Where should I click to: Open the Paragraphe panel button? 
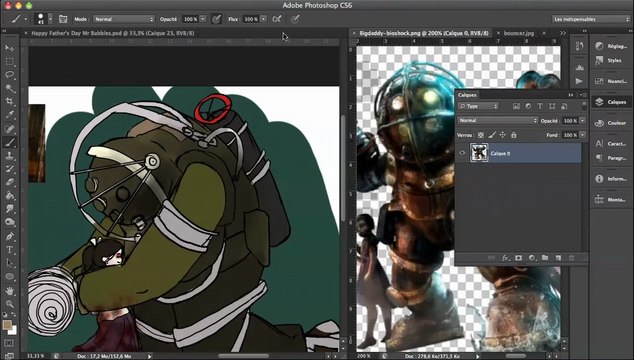pyautogui.click(x=611, y=158)
